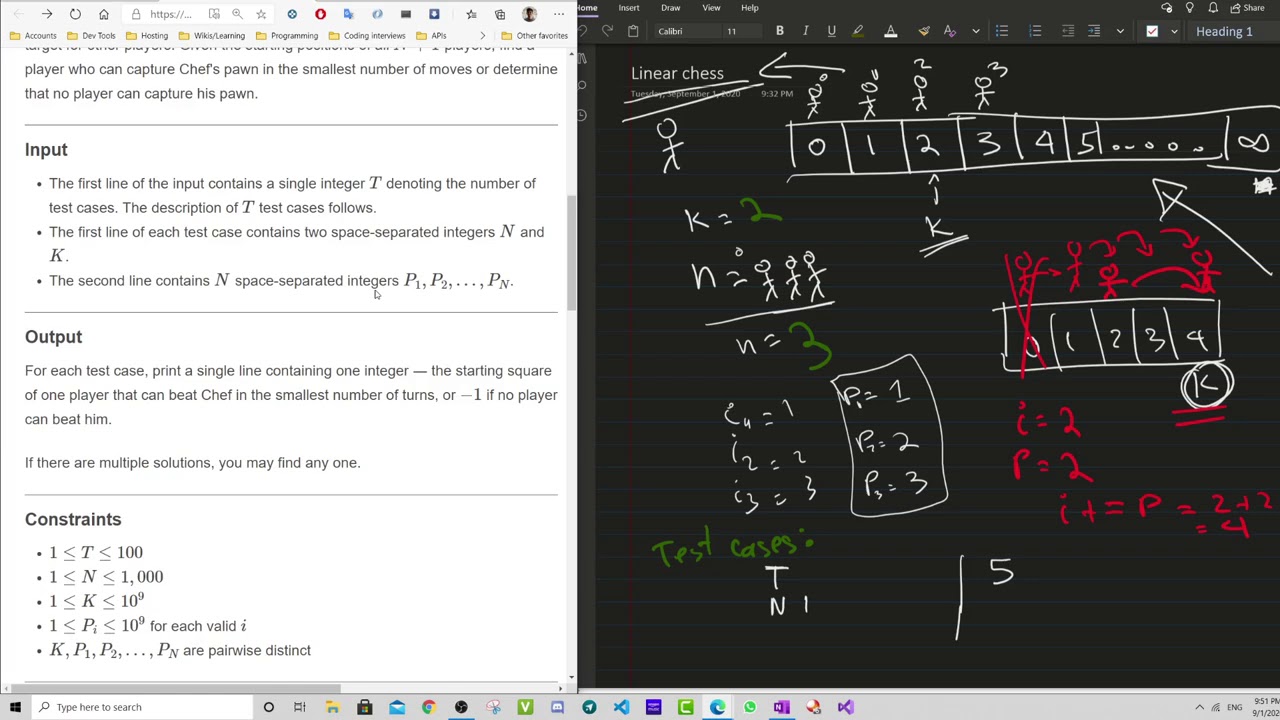Expand more paragraph options
Screen dimensions: 1280x720
point(1120,31)
